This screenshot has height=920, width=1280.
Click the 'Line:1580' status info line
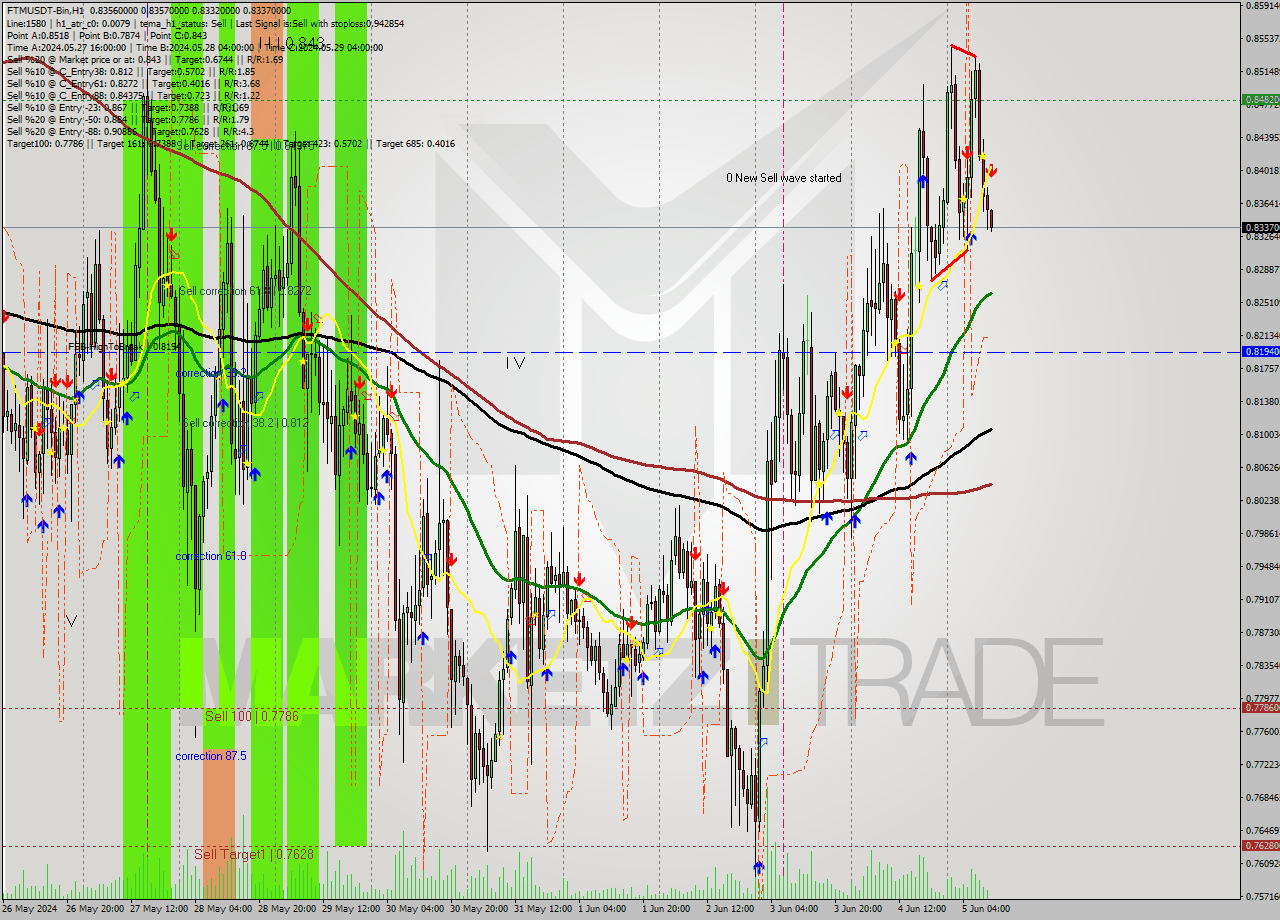click(x=205, y=23)
